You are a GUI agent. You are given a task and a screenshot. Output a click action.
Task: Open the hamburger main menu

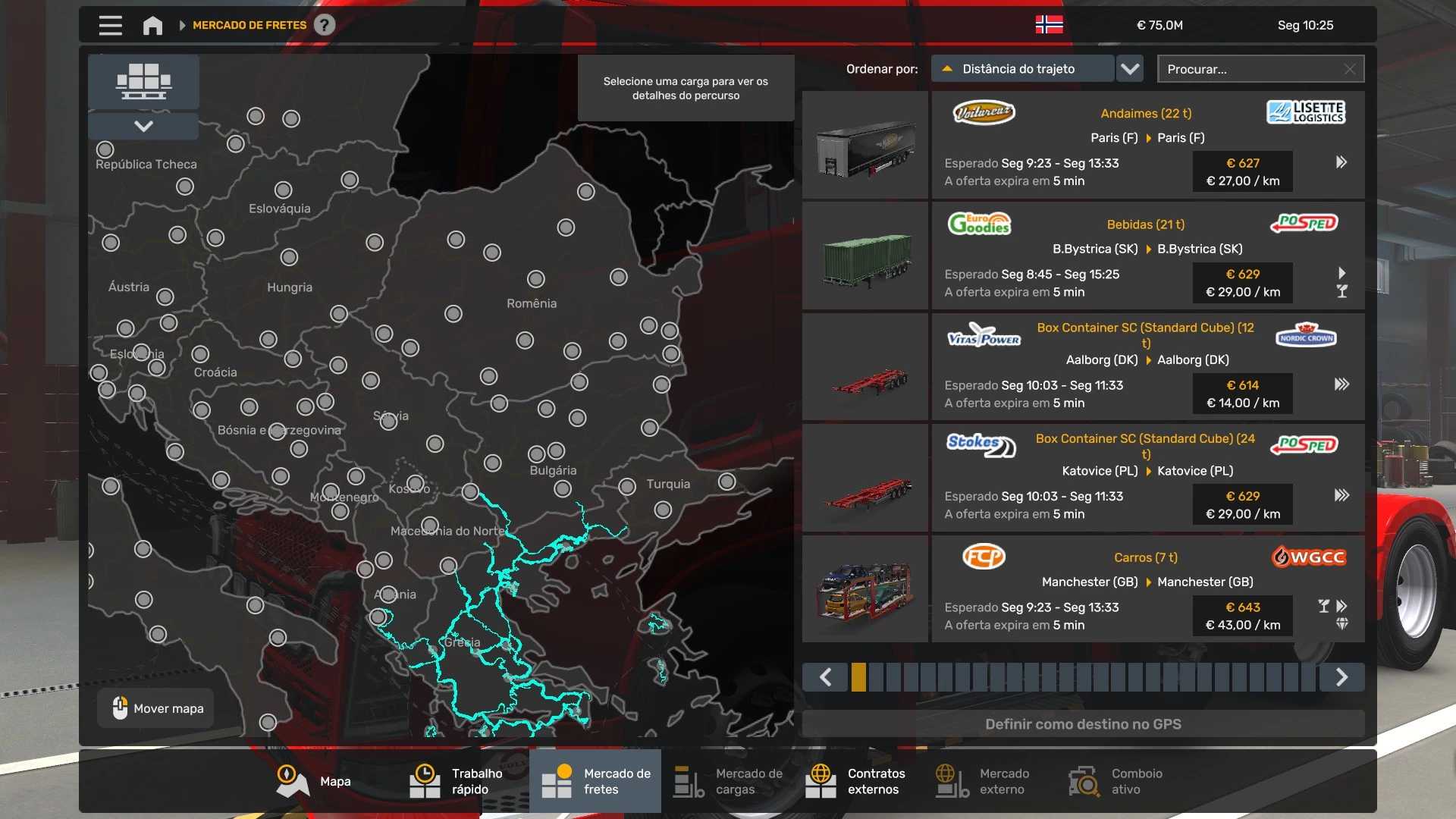[x=110, y=25]
